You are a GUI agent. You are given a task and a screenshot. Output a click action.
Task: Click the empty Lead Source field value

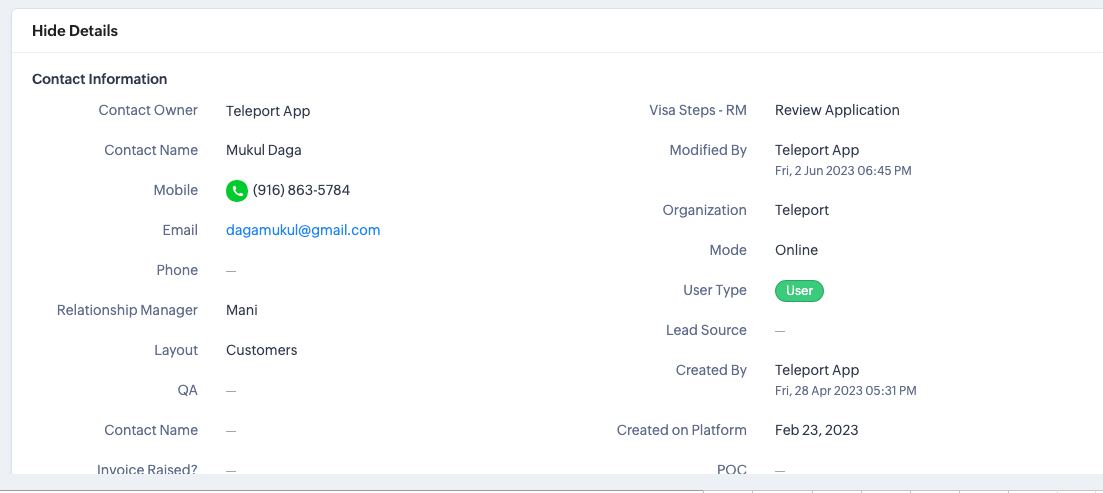pyautogui.click(x=780, y=331)
